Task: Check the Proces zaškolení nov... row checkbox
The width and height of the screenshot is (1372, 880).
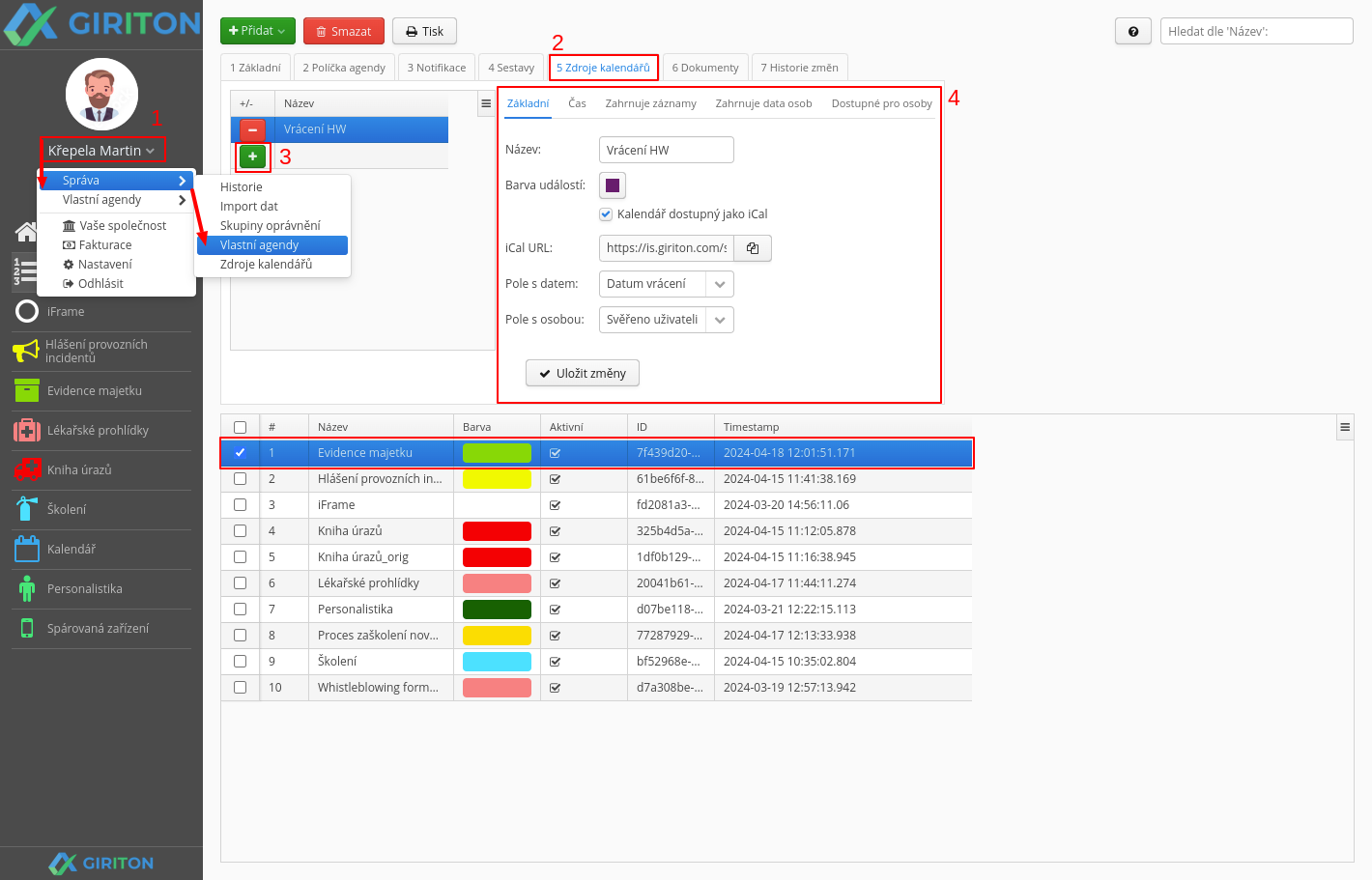Action: (240, 635)
